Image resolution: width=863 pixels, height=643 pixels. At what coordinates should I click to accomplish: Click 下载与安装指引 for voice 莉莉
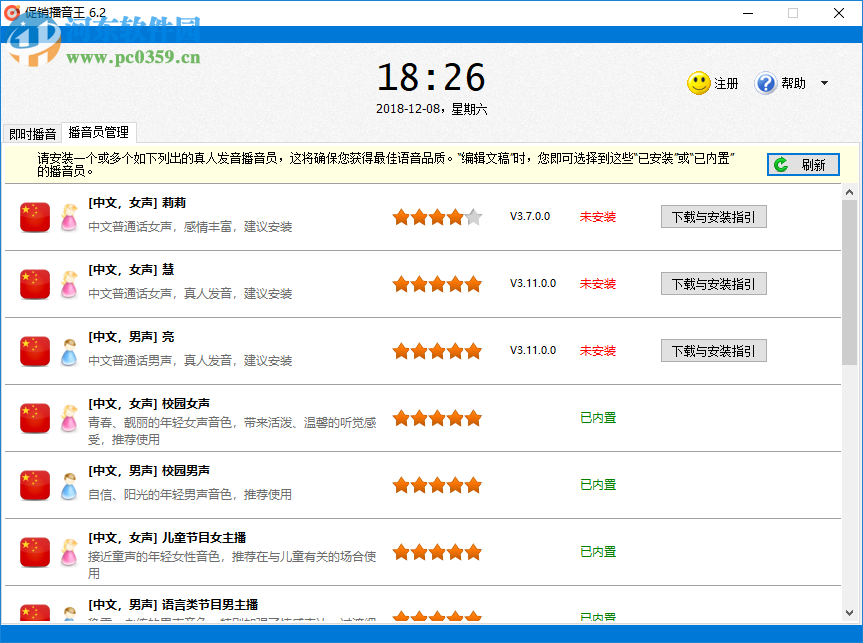click(713, 216)
